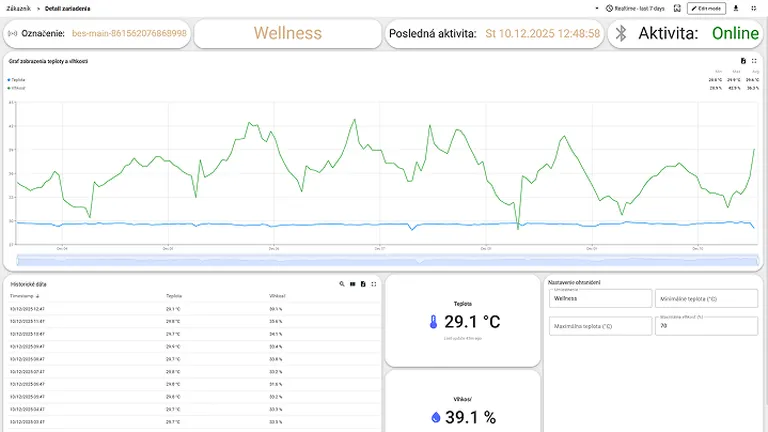
Task: Click the 29.1 °C temperature value
Action: (472, 322)
